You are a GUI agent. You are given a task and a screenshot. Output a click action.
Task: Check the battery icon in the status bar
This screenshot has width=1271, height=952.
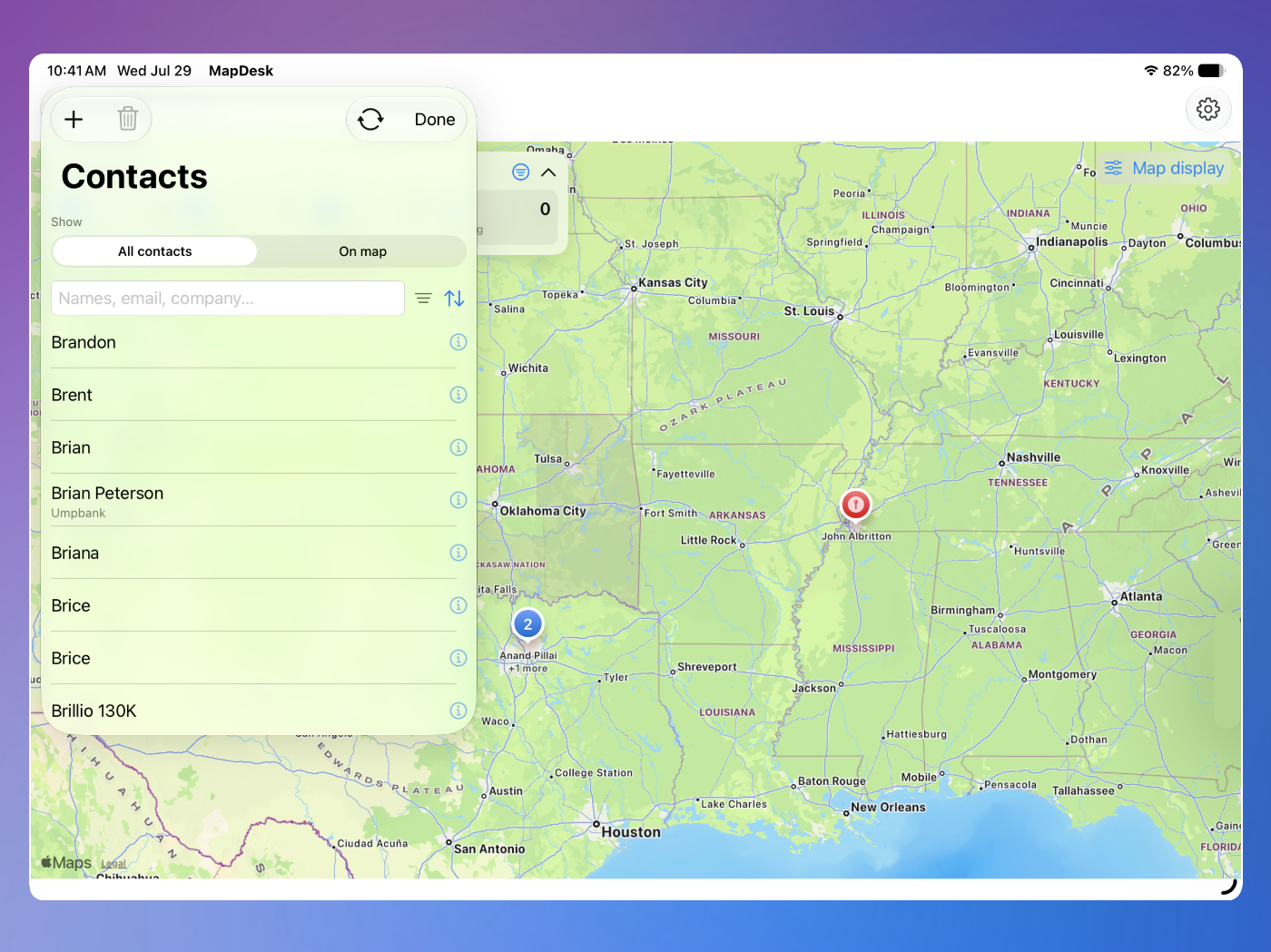pos(1212,71)
